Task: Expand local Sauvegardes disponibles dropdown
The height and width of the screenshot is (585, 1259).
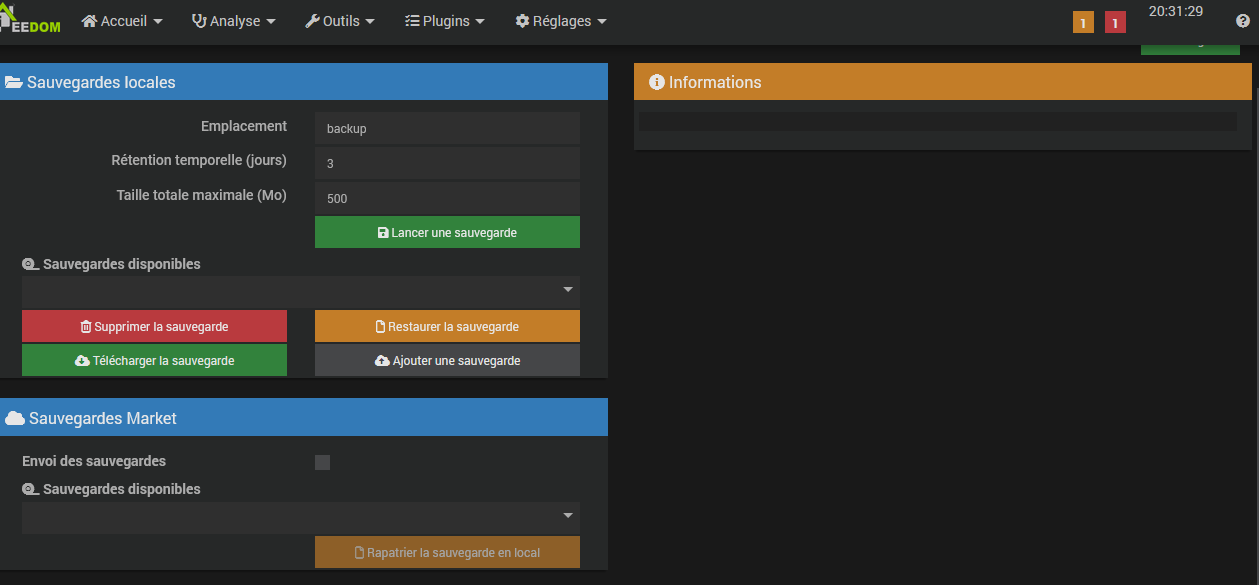Action: pyautogui.click(x=300, y=291)
